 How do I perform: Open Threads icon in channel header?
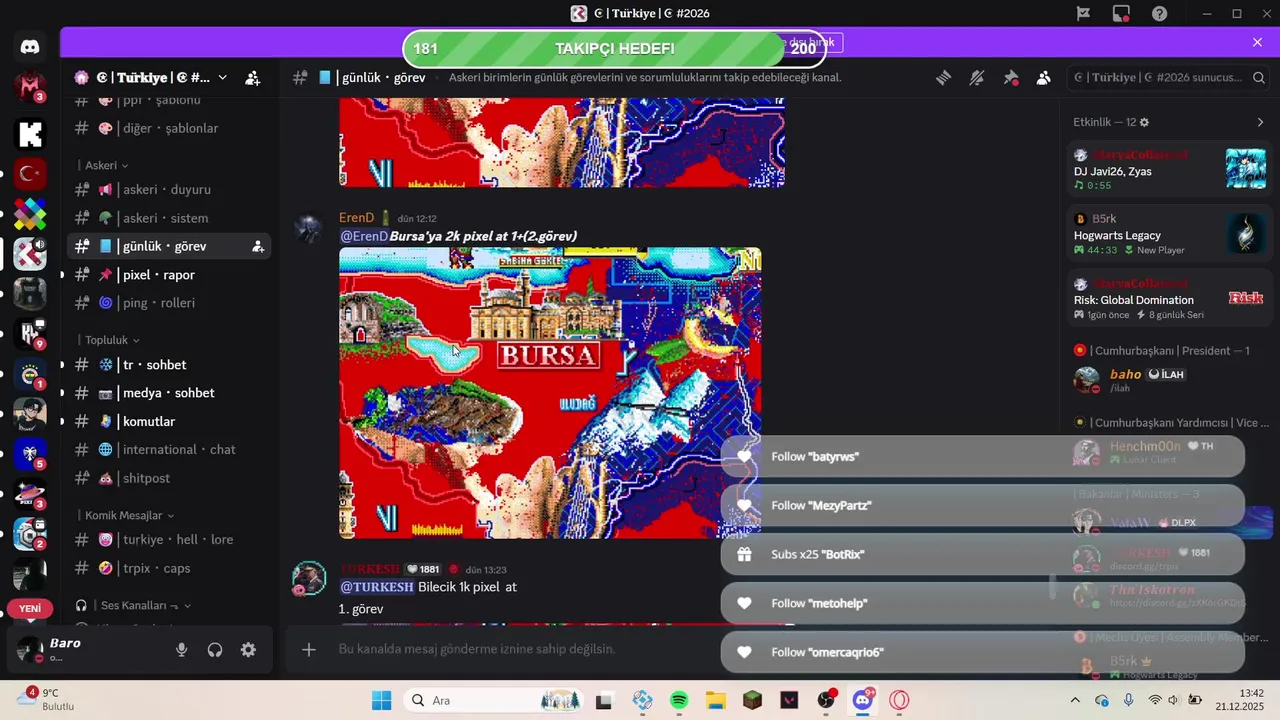click(x=943, y=77)
